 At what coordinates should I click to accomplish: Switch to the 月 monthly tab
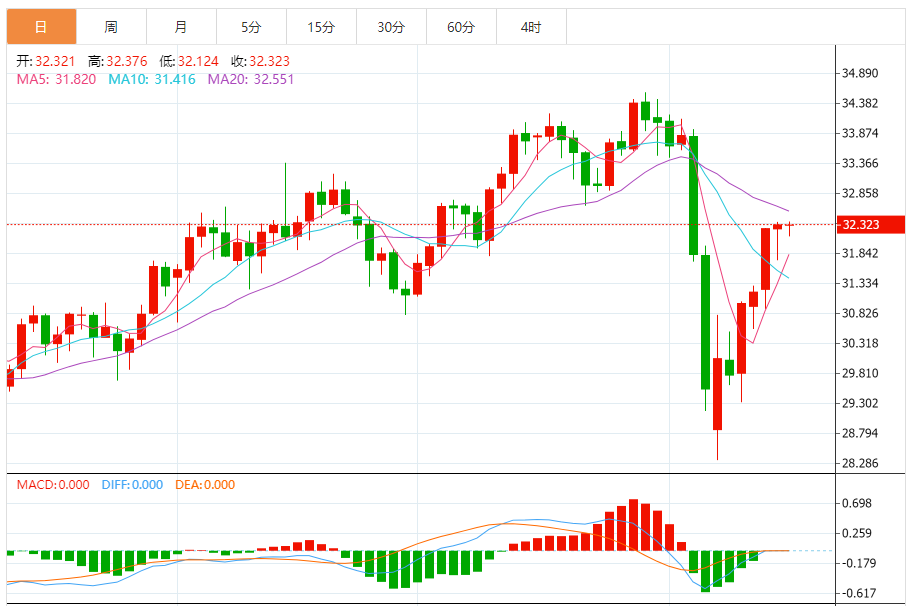pos(181,27)
